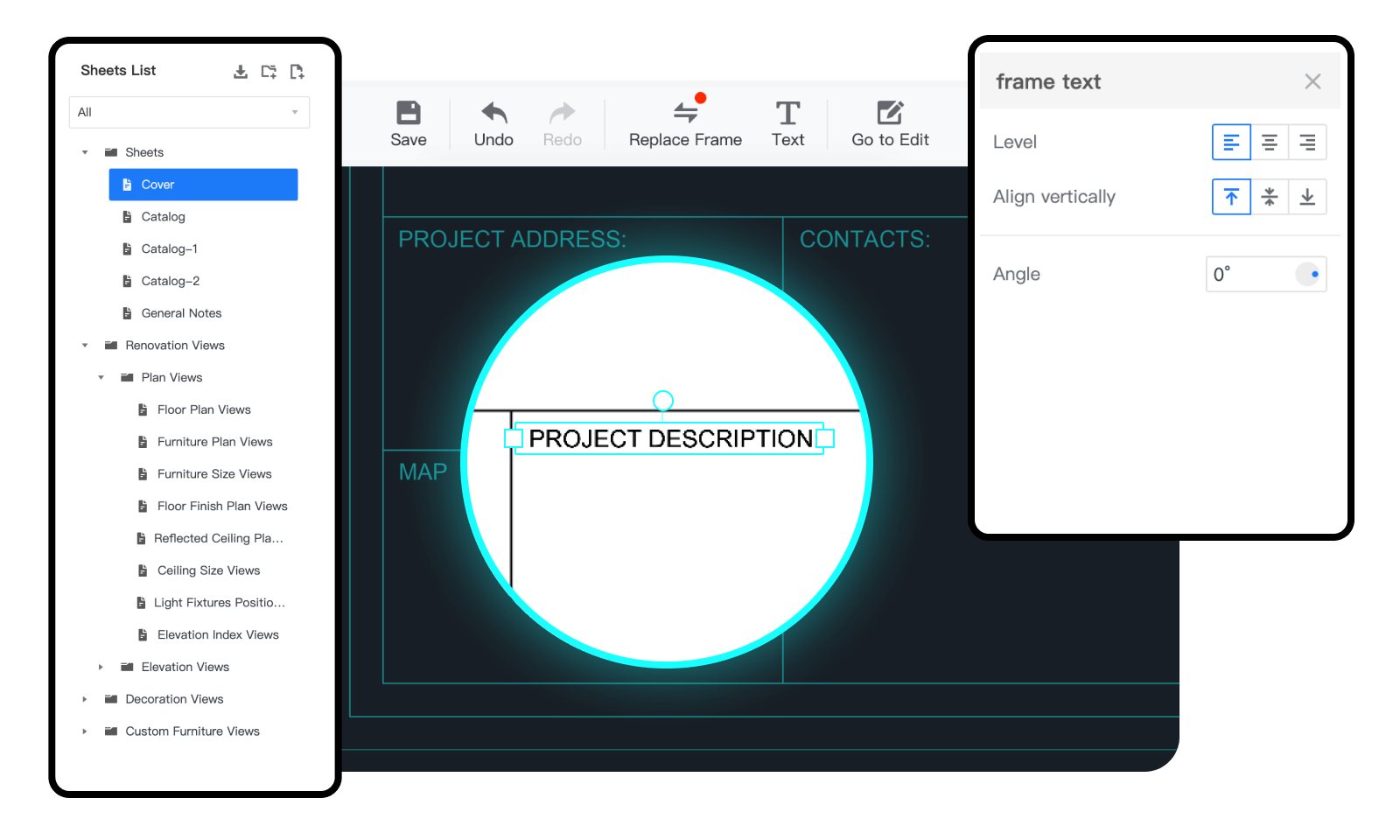Open Ceiling Size Views sheet
The image size is (1400, 840).
[x=208, y=570]
